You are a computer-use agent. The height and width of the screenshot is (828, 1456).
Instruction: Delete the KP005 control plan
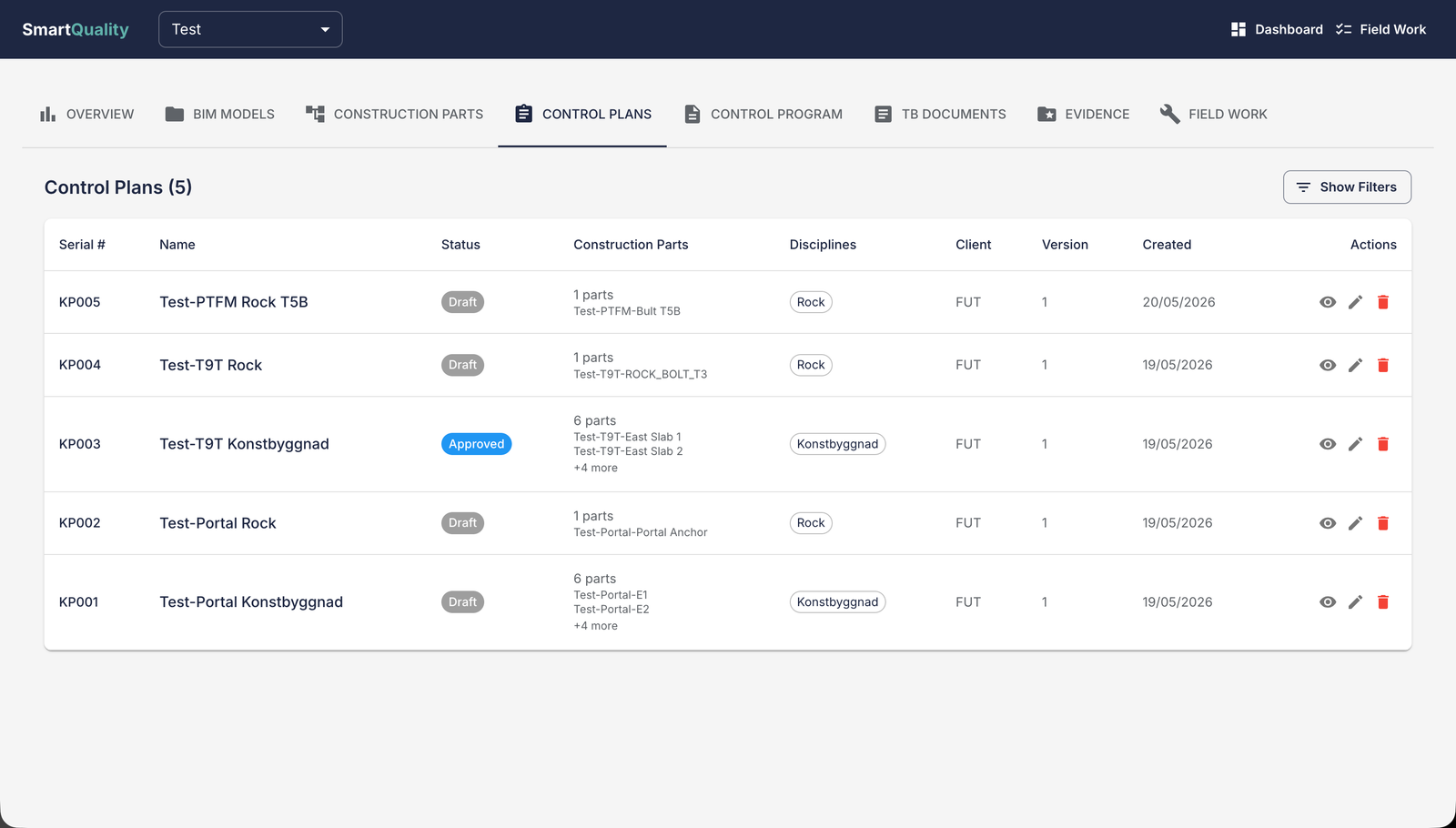click(1382, 302)
